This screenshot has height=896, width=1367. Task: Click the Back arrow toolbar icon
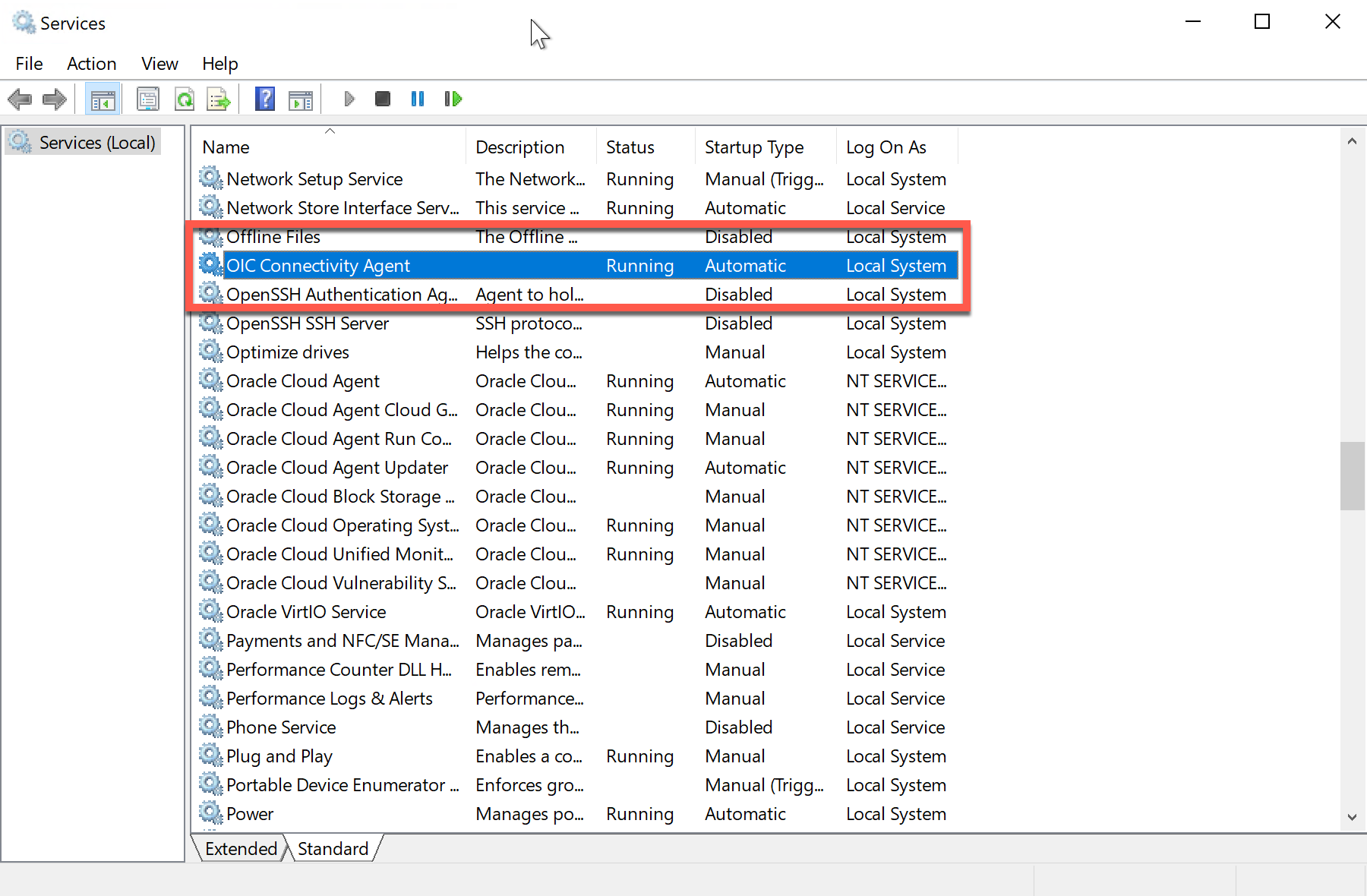point(20,99)
